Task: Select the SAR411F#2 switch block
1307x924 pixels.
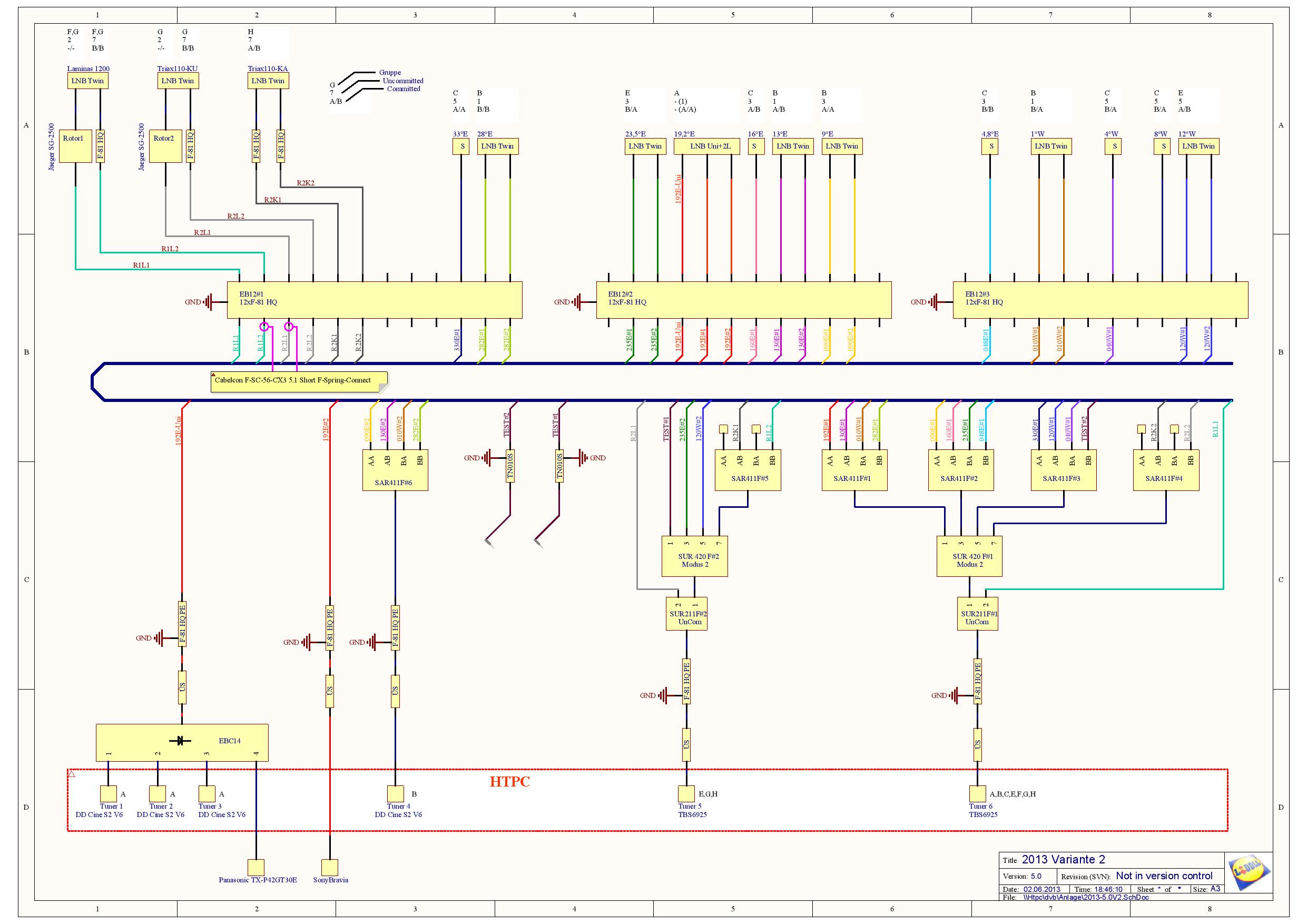Action: [961, 470]
